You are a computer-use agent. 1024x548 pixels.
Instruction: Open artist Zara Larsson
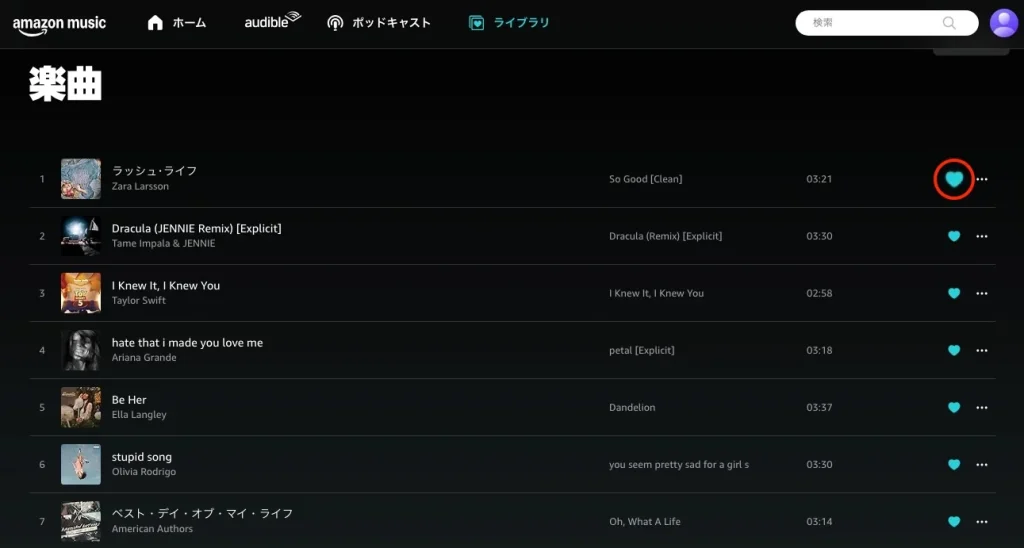click(x=140, y=186)
